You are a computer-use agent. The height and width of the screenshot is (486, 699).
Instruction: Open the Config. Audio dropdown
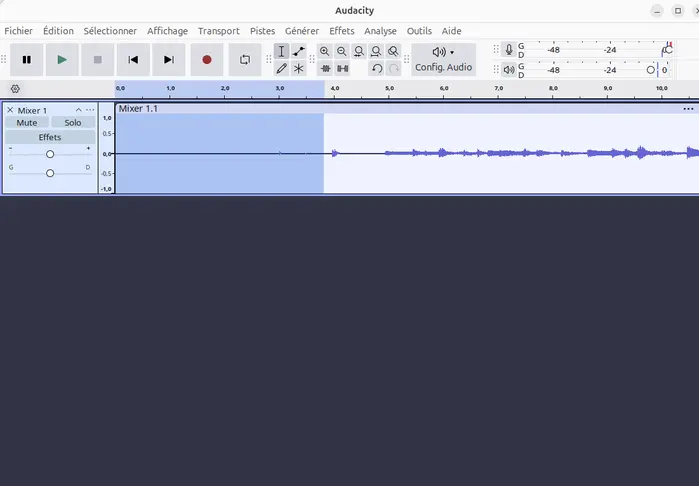tap(444, 59)
